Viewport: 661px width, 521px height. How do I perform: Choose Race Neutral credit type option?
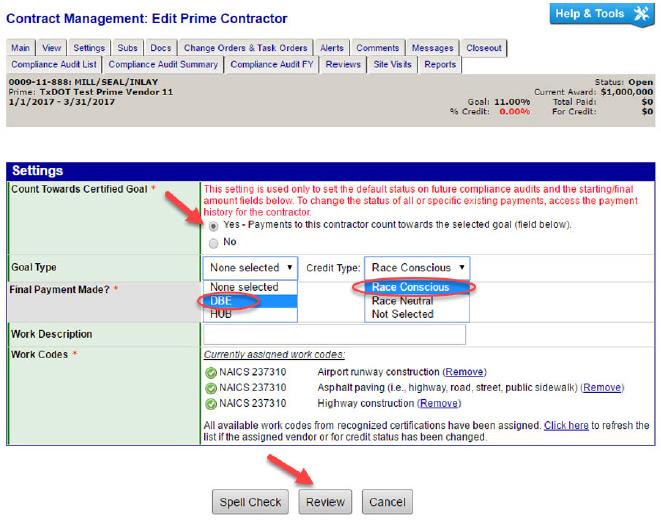401,300
